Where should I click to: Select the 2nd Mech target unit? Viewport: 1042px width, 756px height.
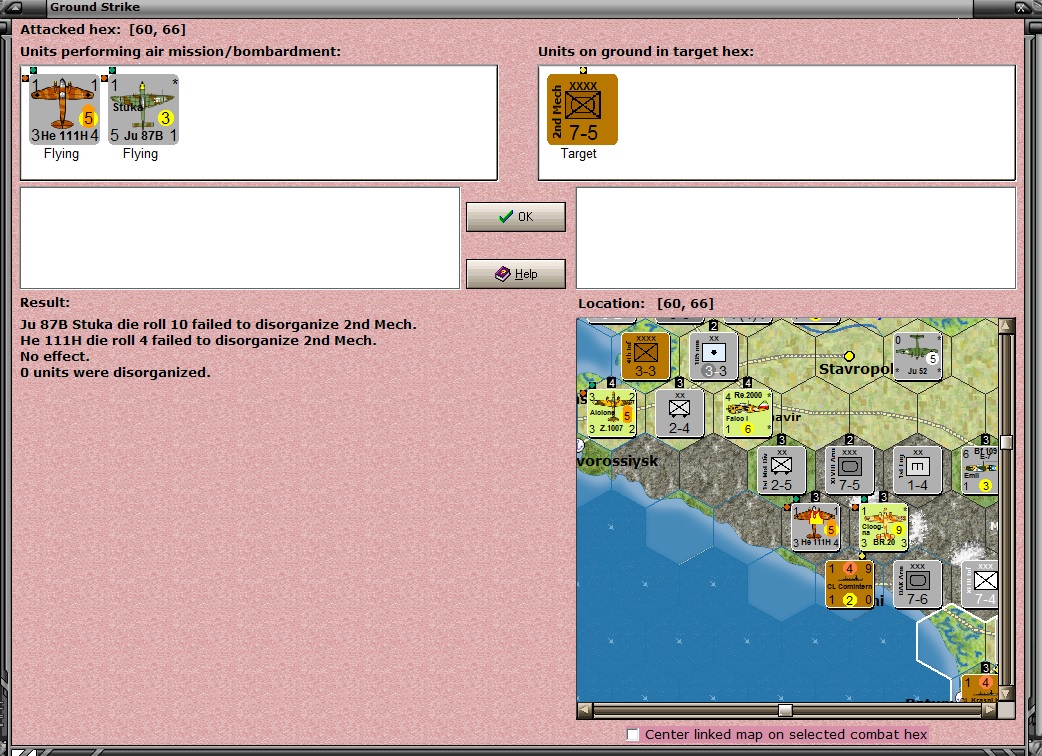point(582,110)
